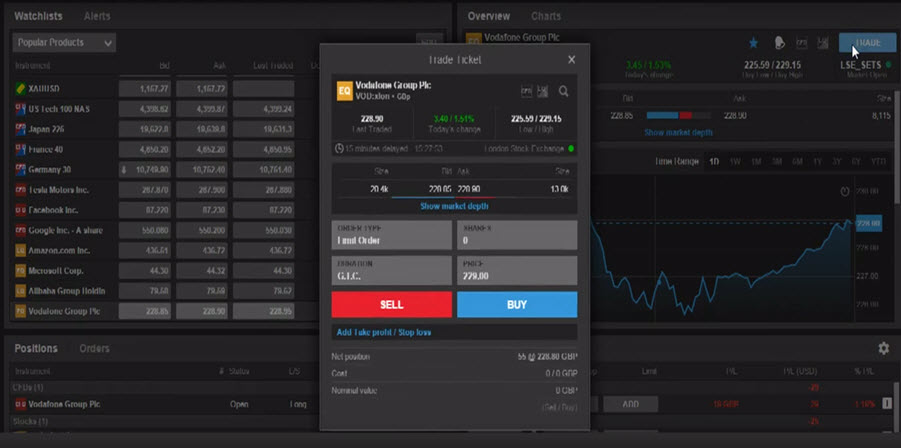This screenshot has height=448, width=901.
Task: Select the 3Y time range
Action: coord(837,161)
